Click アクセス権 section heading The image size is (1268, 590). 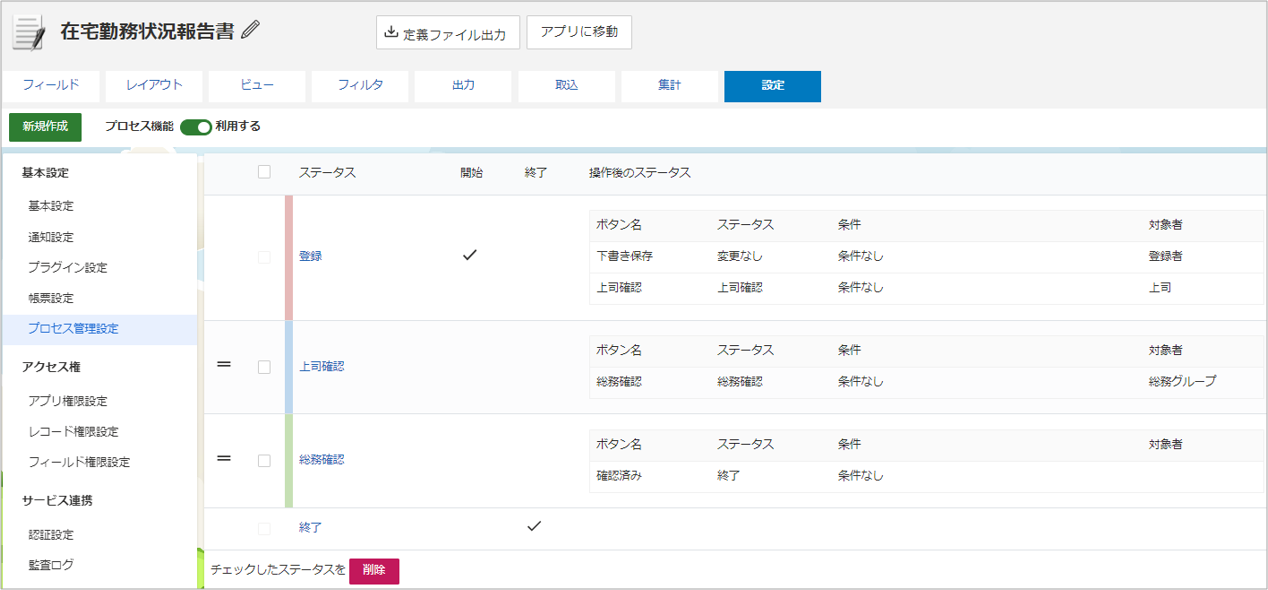tap(50, 367)
